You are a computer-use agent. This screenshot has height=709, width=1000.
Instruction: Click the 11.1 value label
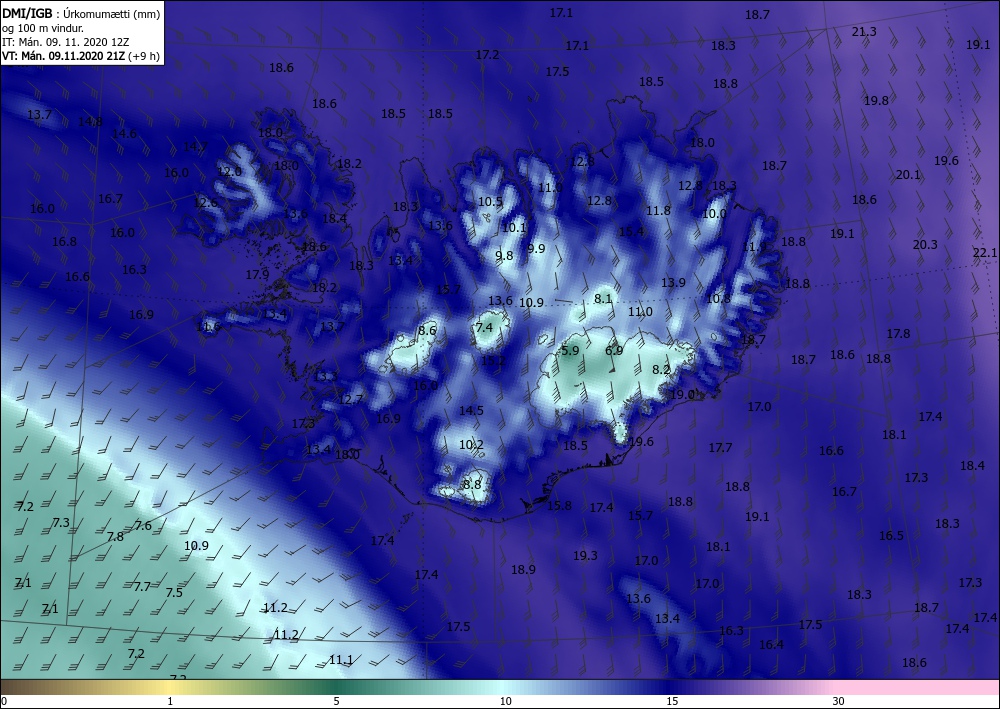[341, 660]
